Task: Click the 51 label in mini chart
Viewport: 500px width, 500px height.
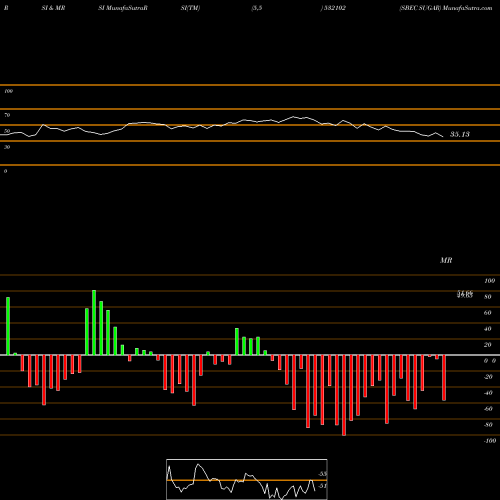Action: 322,486
